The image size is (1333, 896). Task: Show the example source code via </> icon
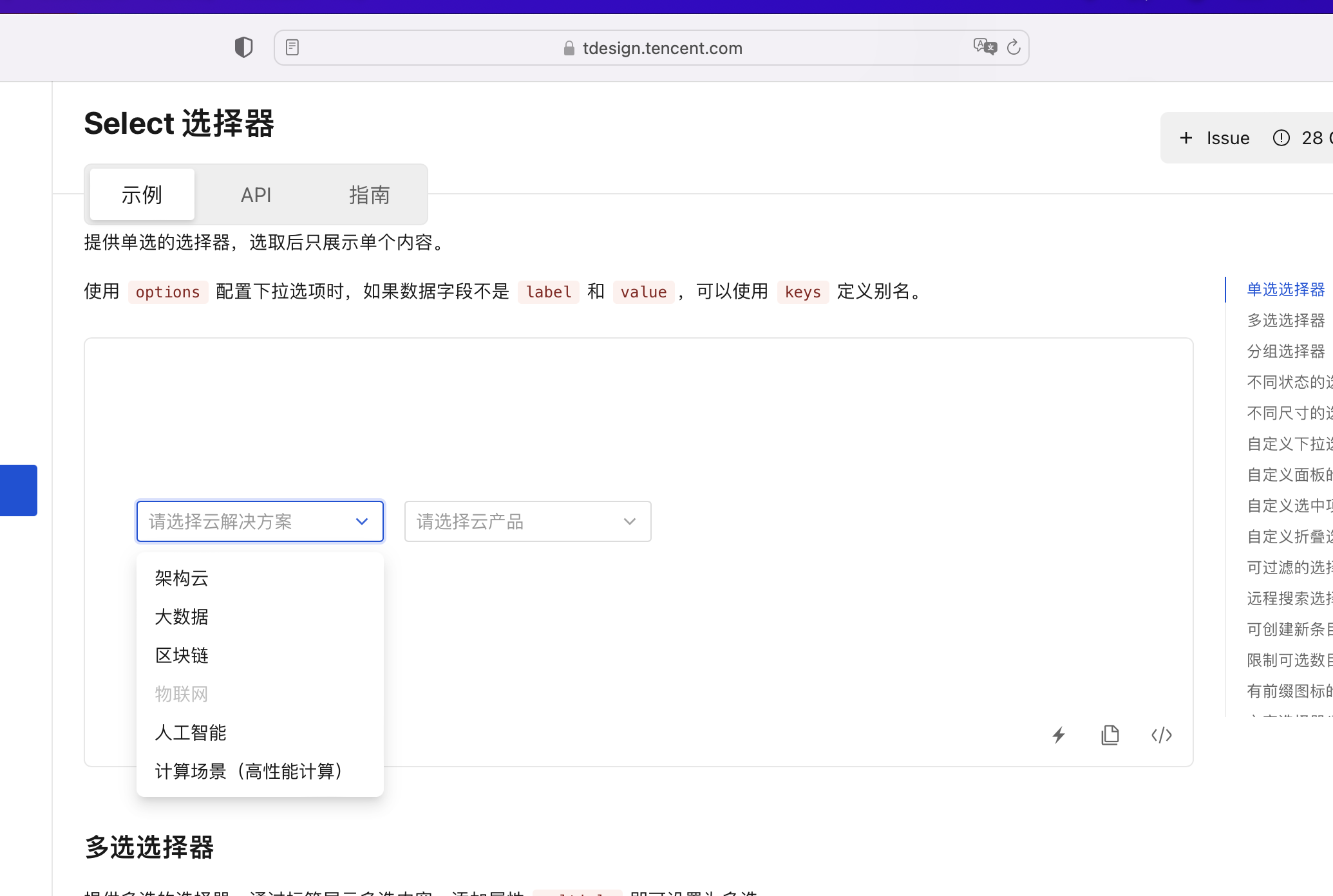(x=1161, y=735)
